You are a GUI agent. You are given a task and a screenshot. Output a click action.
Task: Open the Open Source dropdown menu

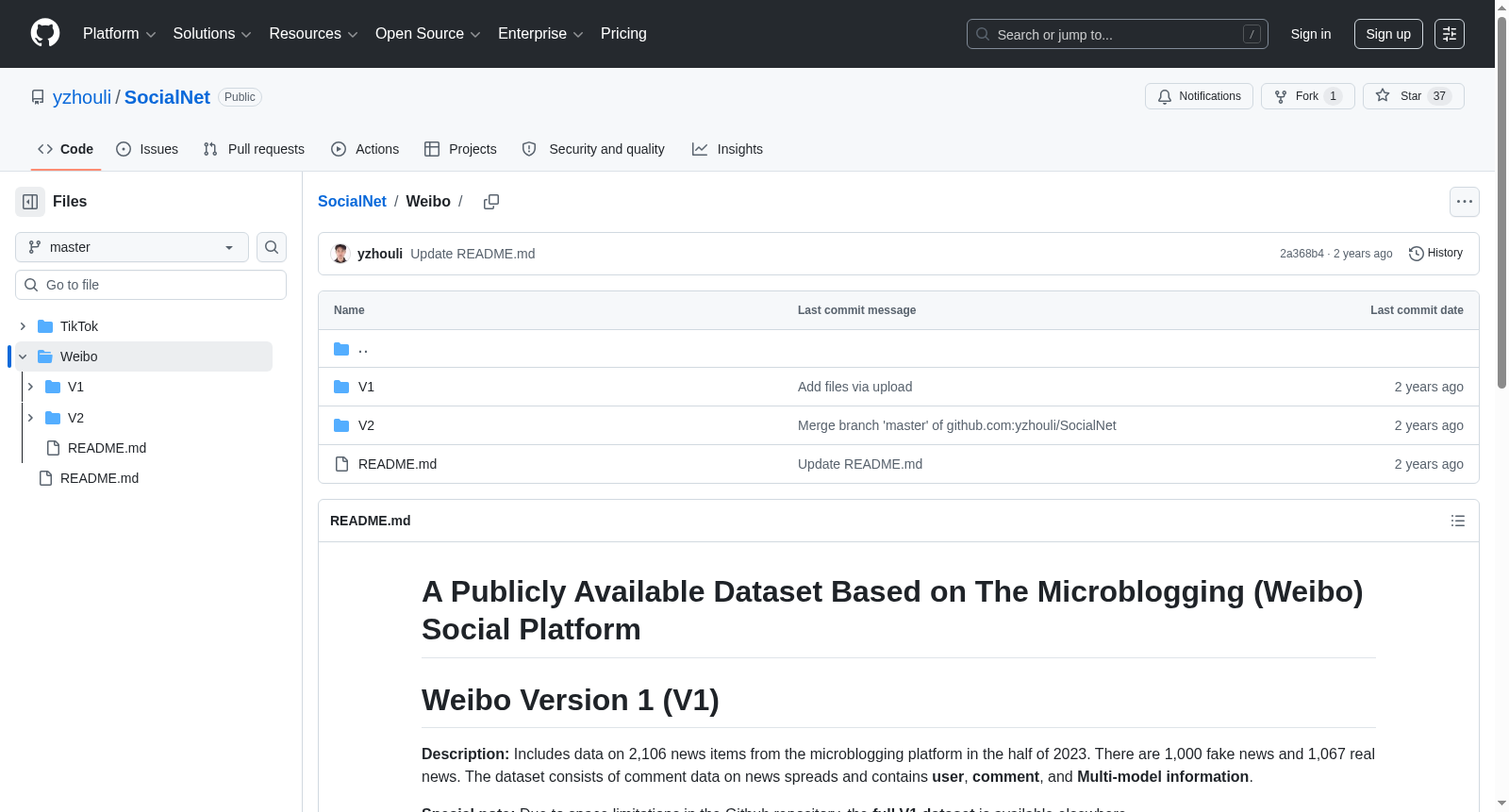pyautogui.click(x=428, y=34)
